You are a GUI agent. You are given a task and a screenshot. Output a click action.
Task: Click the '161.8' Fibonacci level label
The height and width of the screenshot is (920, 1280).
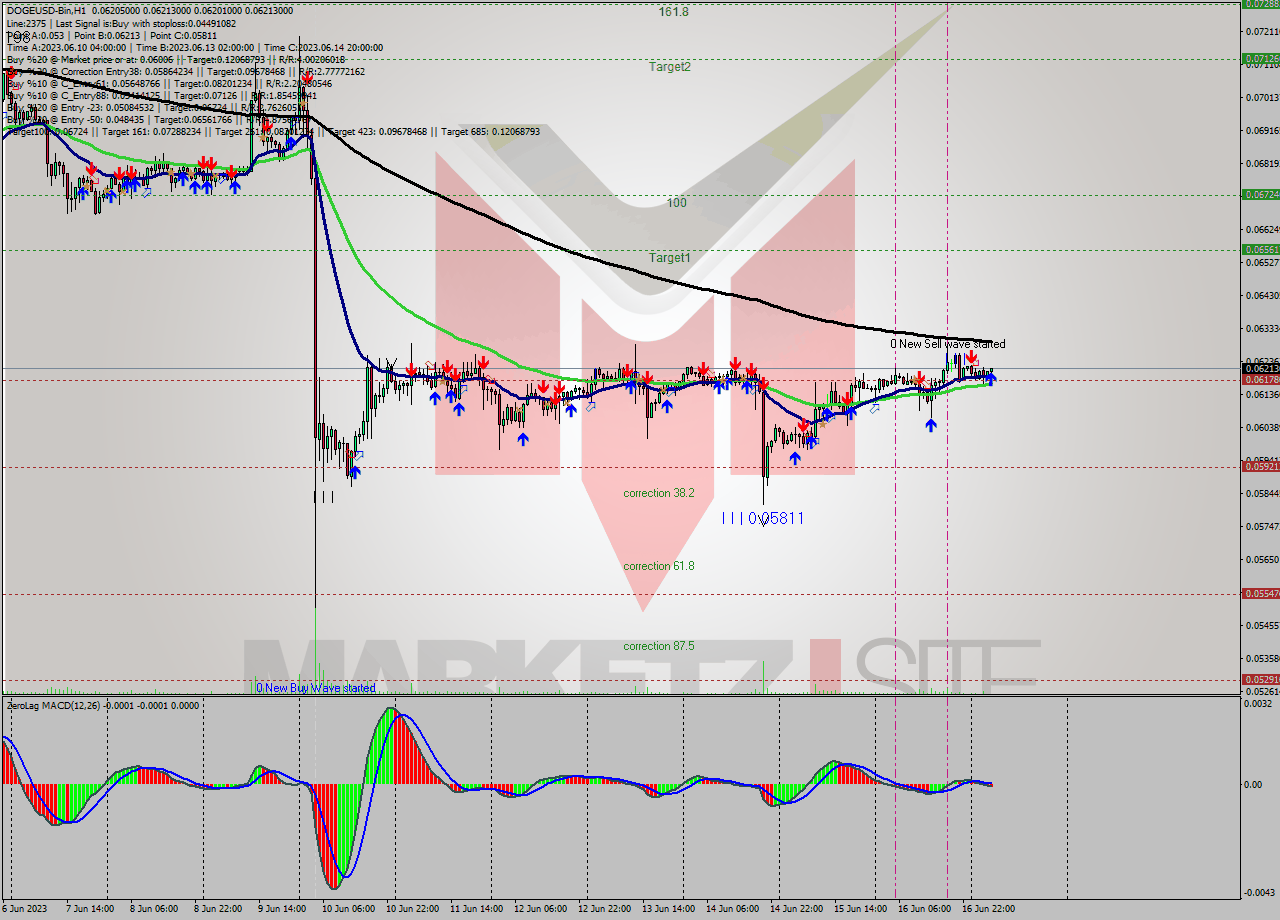coord(673,12)
